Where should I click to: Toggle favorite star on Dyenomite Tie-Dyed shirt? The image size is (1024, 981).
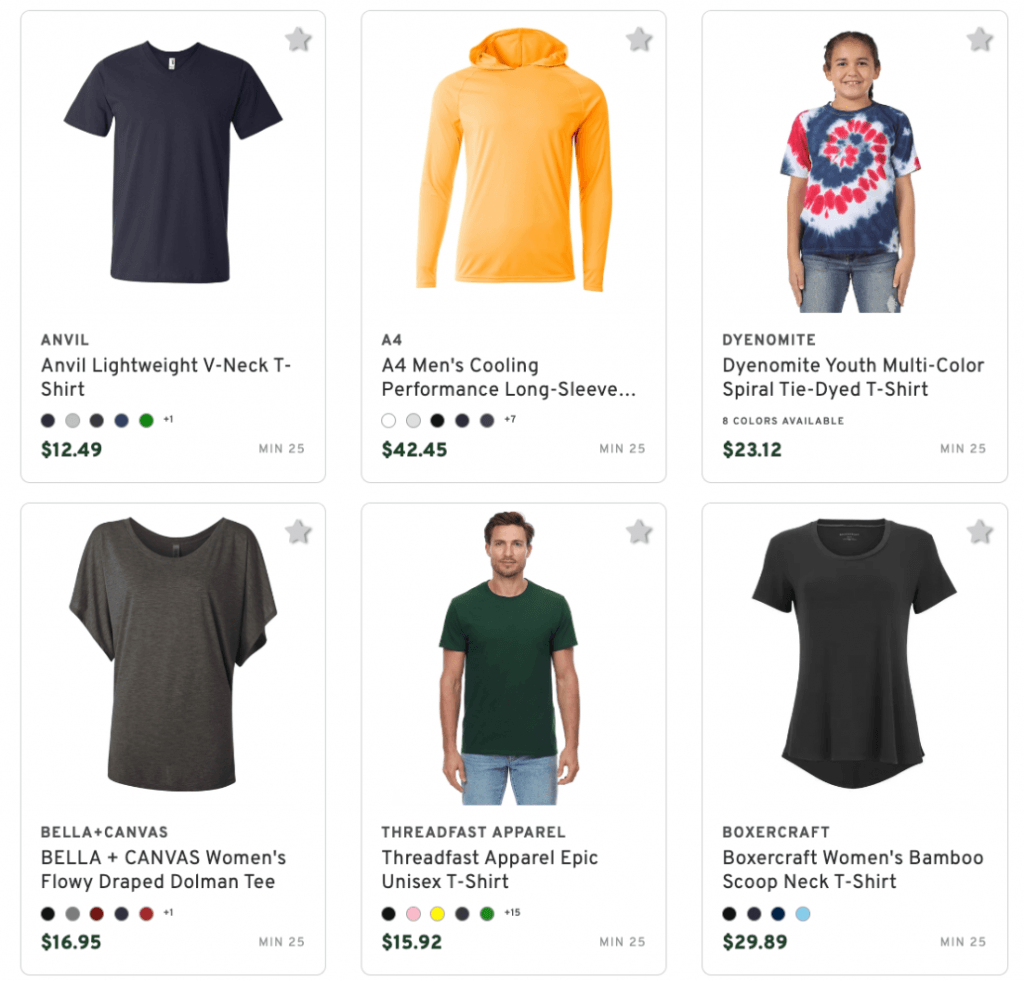(x=980, y=40)
